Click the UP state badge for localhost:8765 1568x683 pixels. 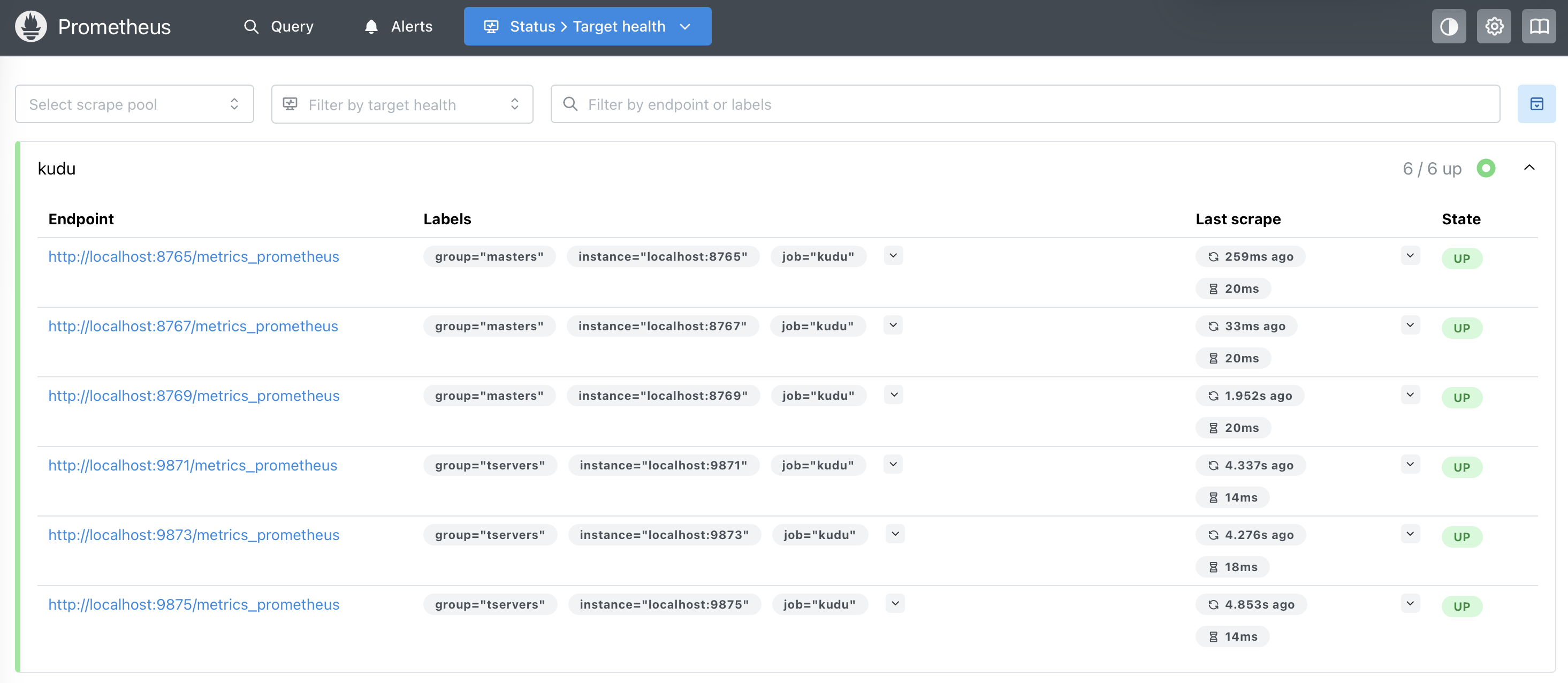(x=1462, y=258)
